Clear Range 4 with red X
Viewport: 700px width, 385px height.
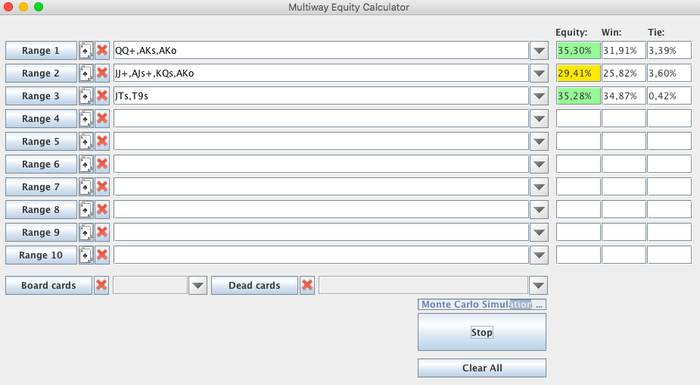coord(102,119)
